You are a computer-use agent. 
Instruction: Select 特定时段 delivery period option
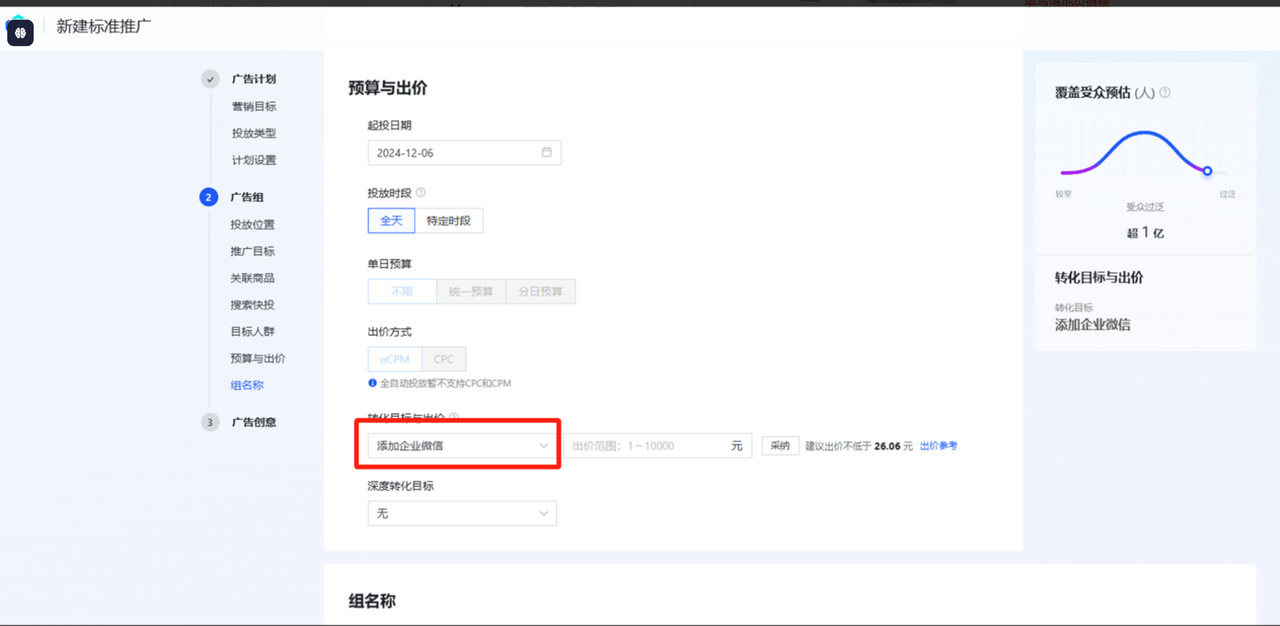[x=448, y=220]
